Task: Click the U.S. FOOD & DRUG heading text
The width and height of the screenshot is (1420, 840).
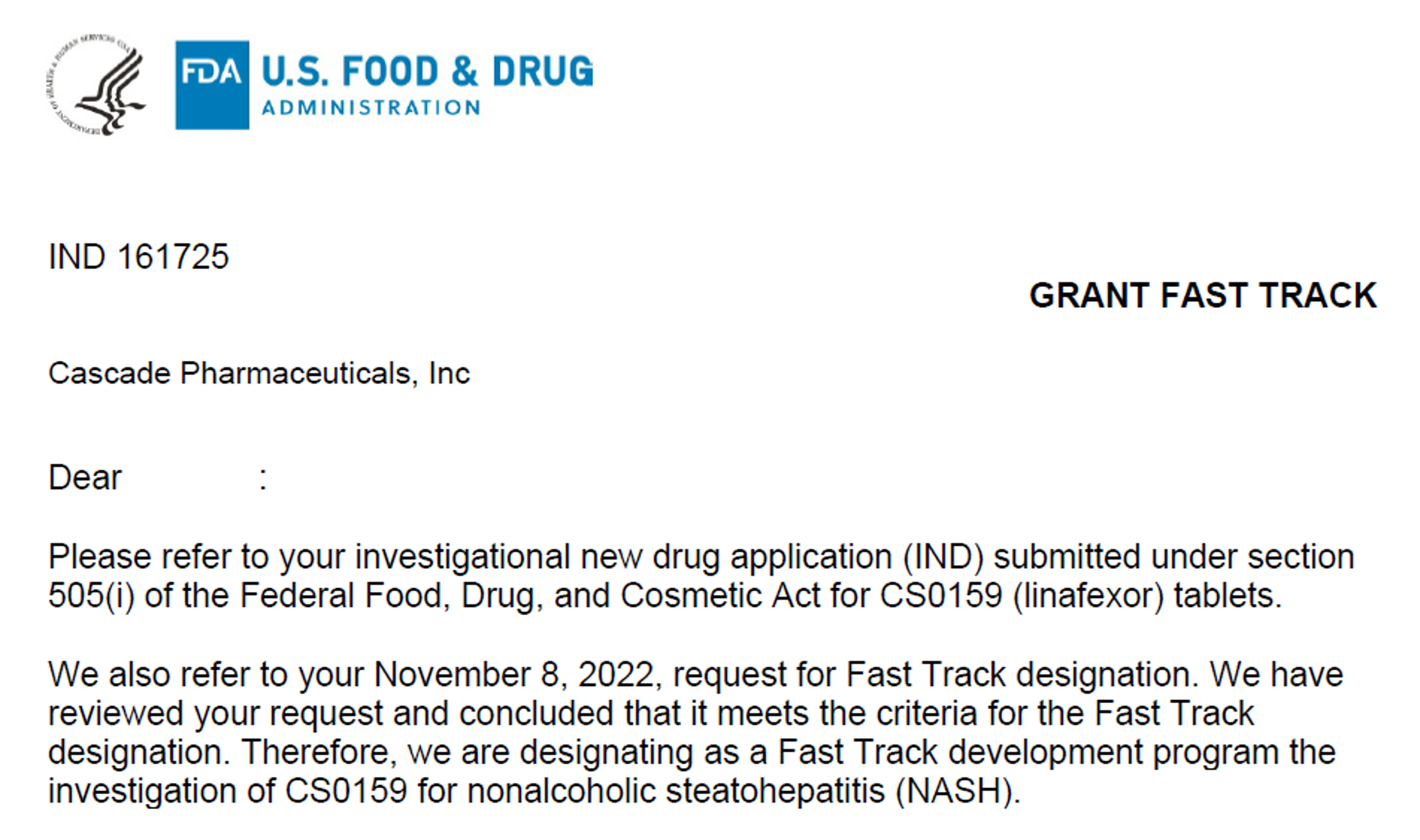Action: (x=427, y=71)
